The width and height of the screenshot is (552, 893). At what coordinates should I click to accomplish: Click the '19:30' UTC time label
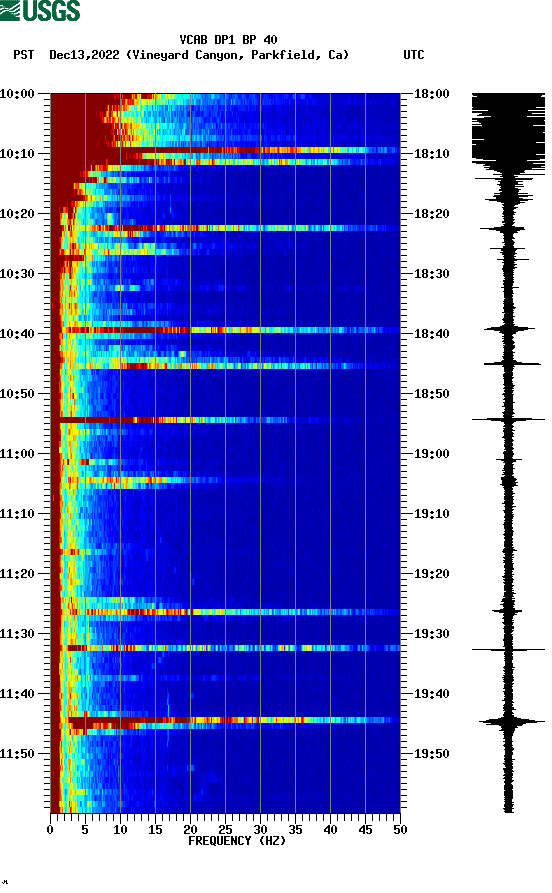432,634
